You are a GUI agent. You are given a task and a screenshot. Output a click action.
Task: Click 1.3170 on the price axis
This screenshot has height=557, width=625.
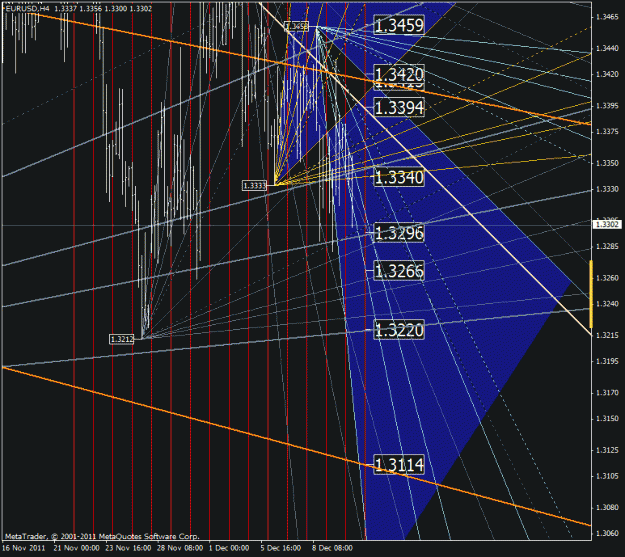(x=607, y=393)
